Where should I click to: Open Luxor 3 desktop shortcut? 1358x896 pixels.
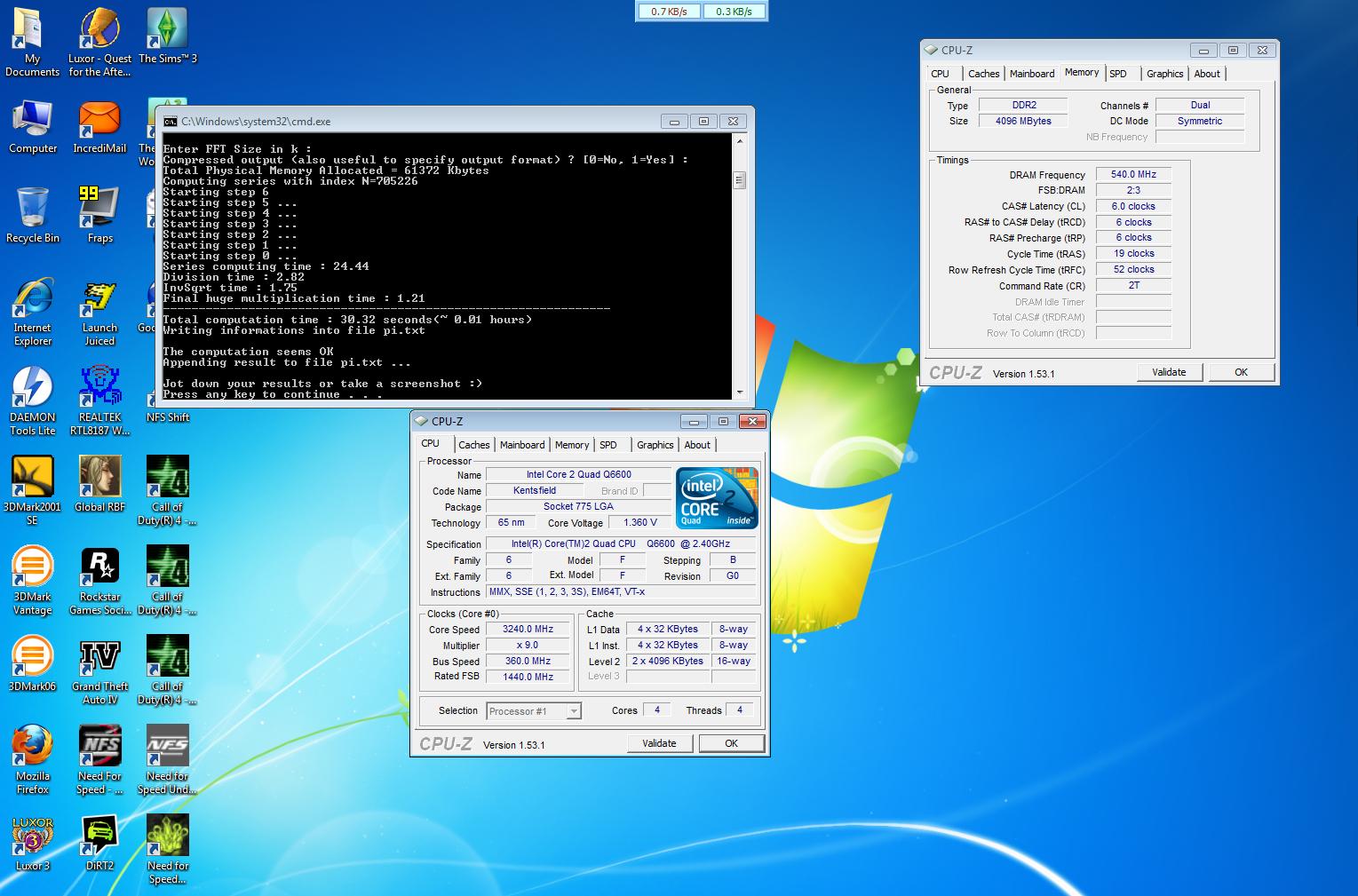[x=32, y=843]
